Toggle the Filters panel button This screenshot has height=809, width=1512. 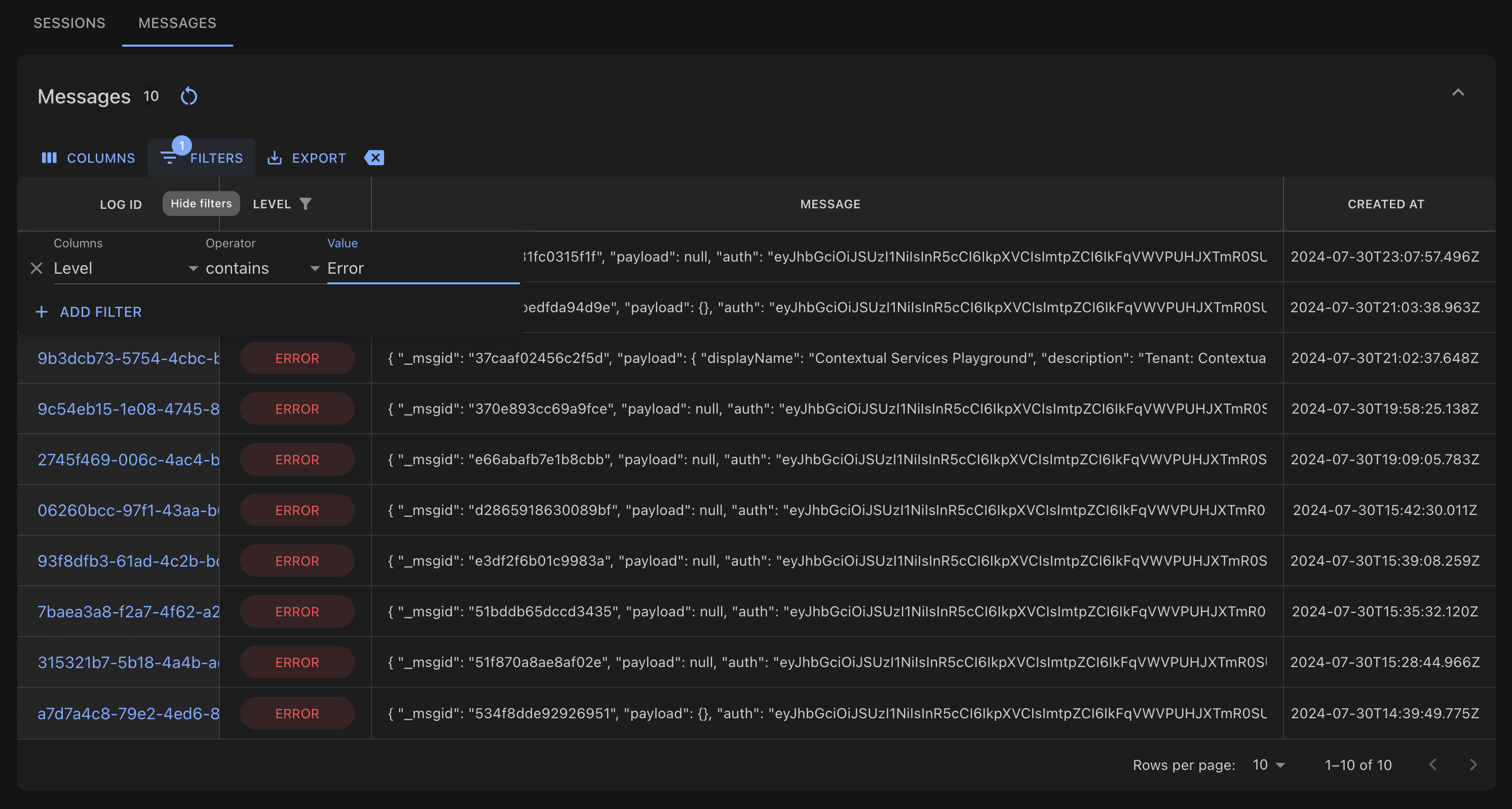click(x=201, y=157)
